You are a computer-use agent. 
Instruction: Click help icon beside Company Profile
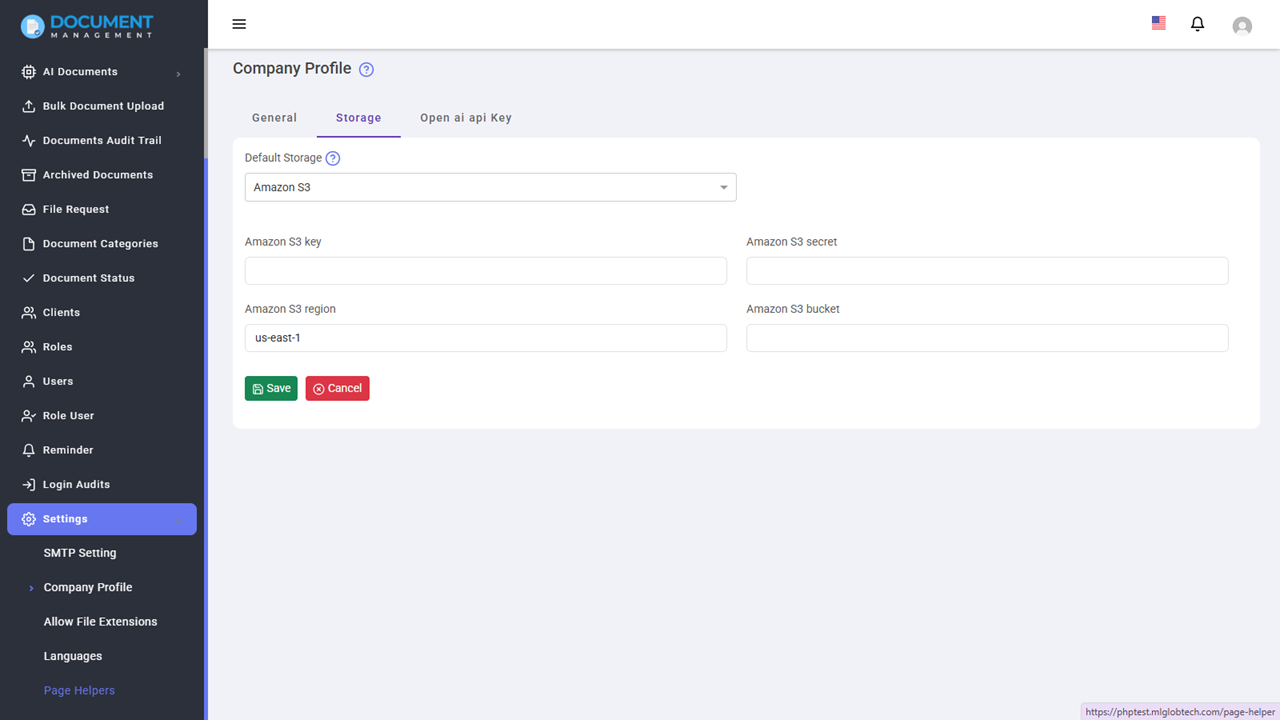click(366, 69)
